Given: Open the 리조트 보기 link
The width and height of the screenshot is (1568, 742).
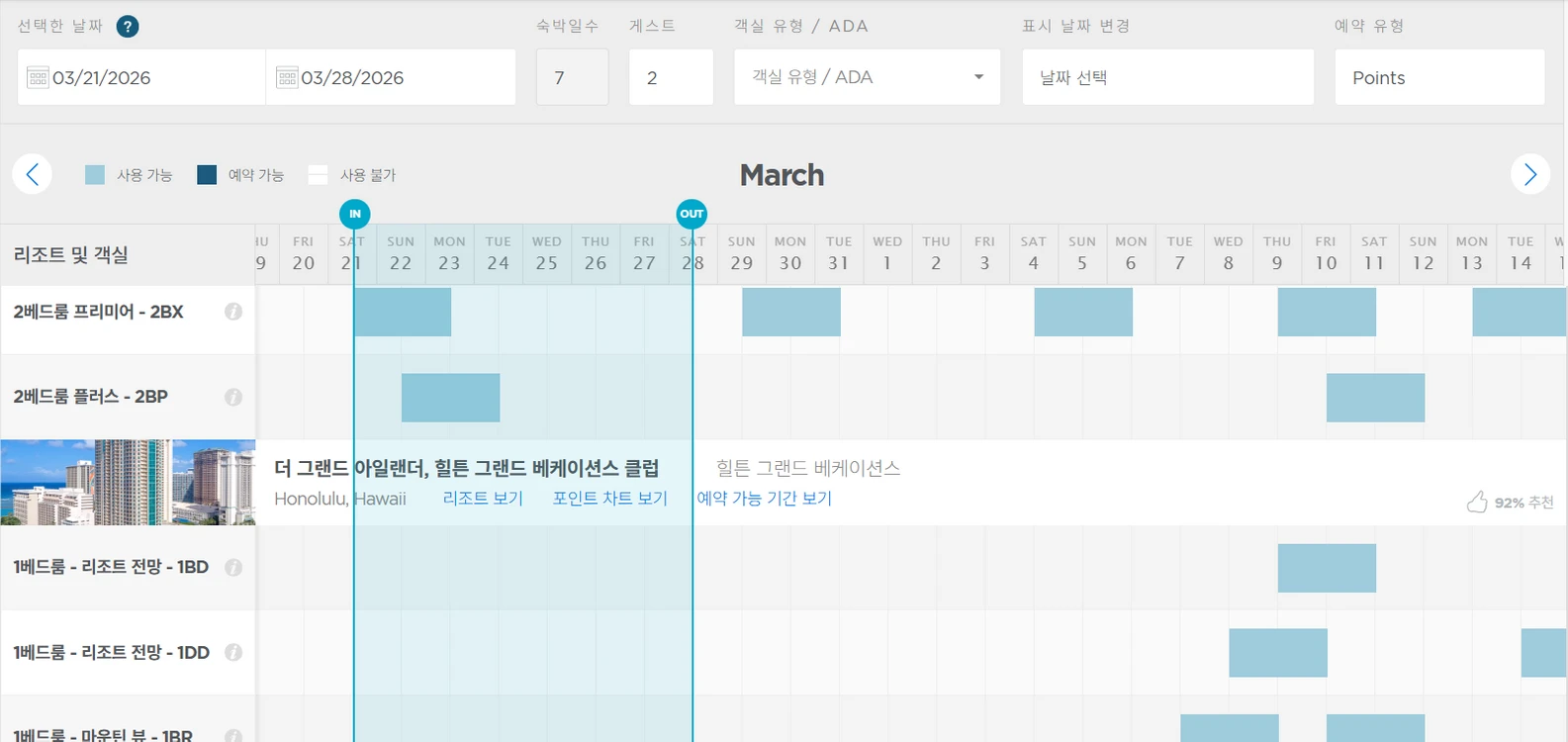Looking at the screenshot, I should click(483, 499).
